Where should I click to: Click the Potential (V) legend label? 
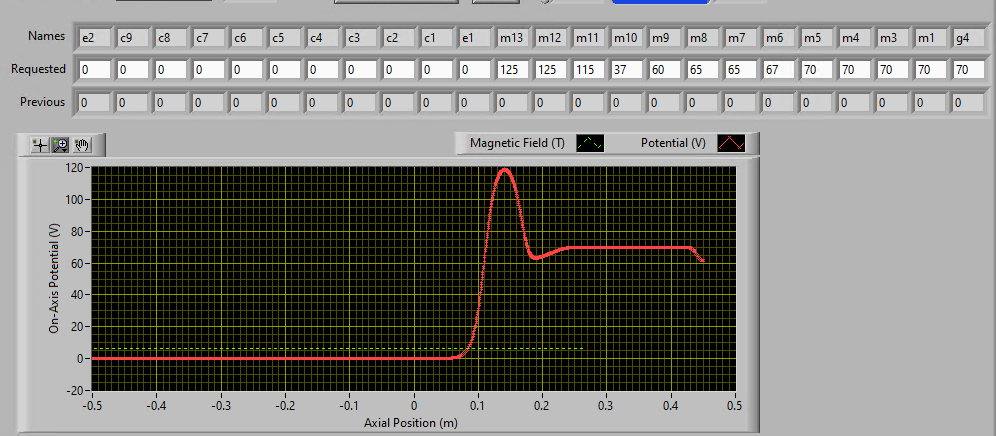coord(673,143)
